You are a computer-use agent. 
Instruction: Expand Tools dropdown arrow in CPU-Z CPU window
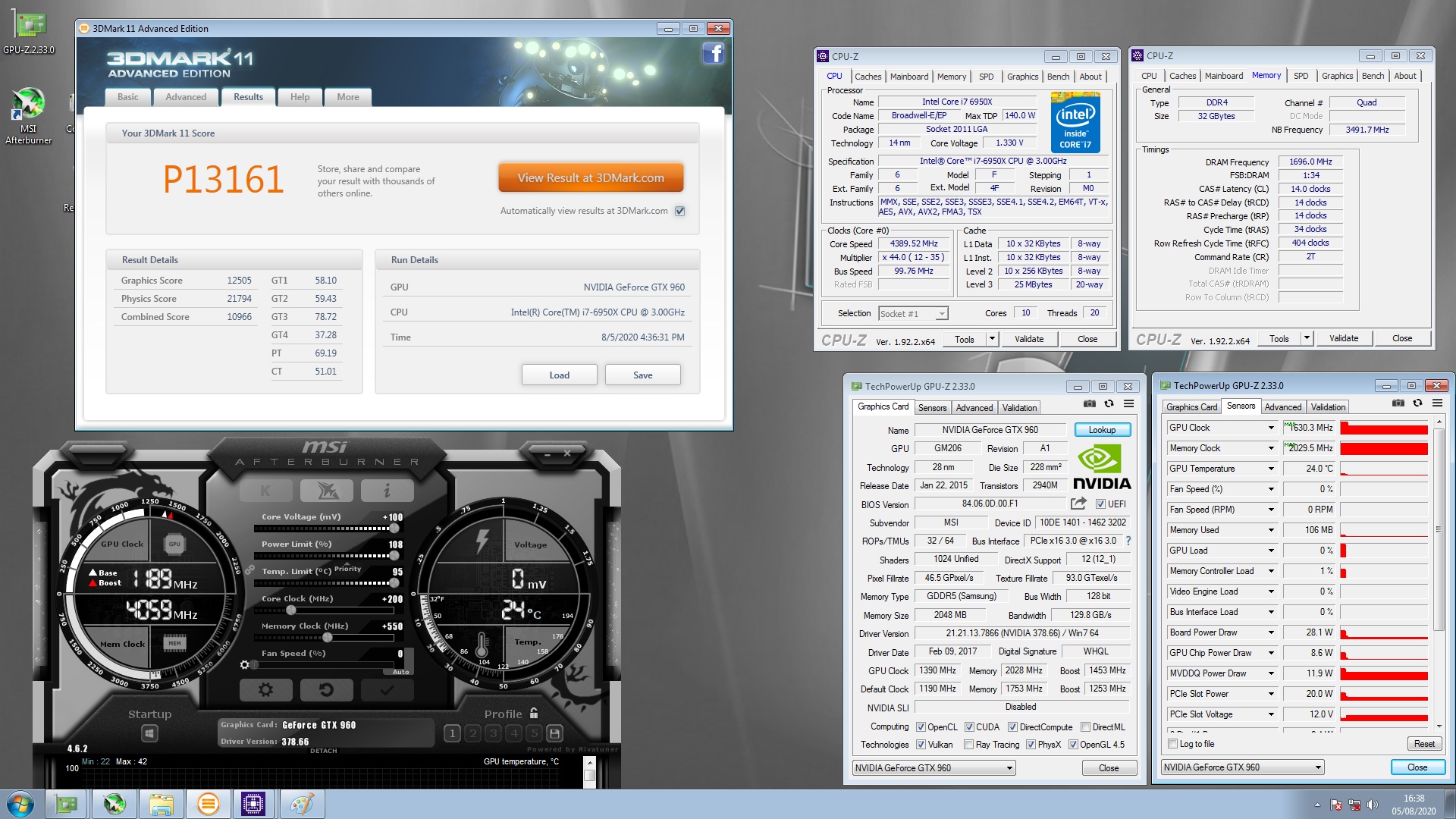pos(992,339)
